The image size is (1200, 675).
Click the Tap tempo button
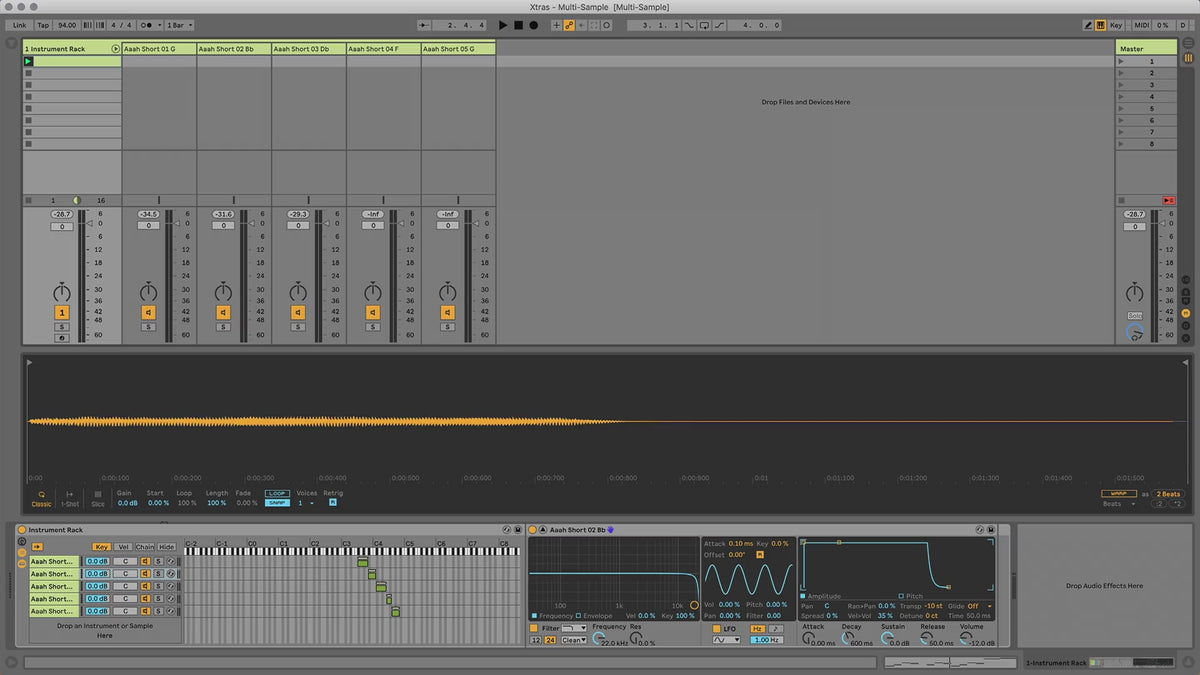[43, 25]
